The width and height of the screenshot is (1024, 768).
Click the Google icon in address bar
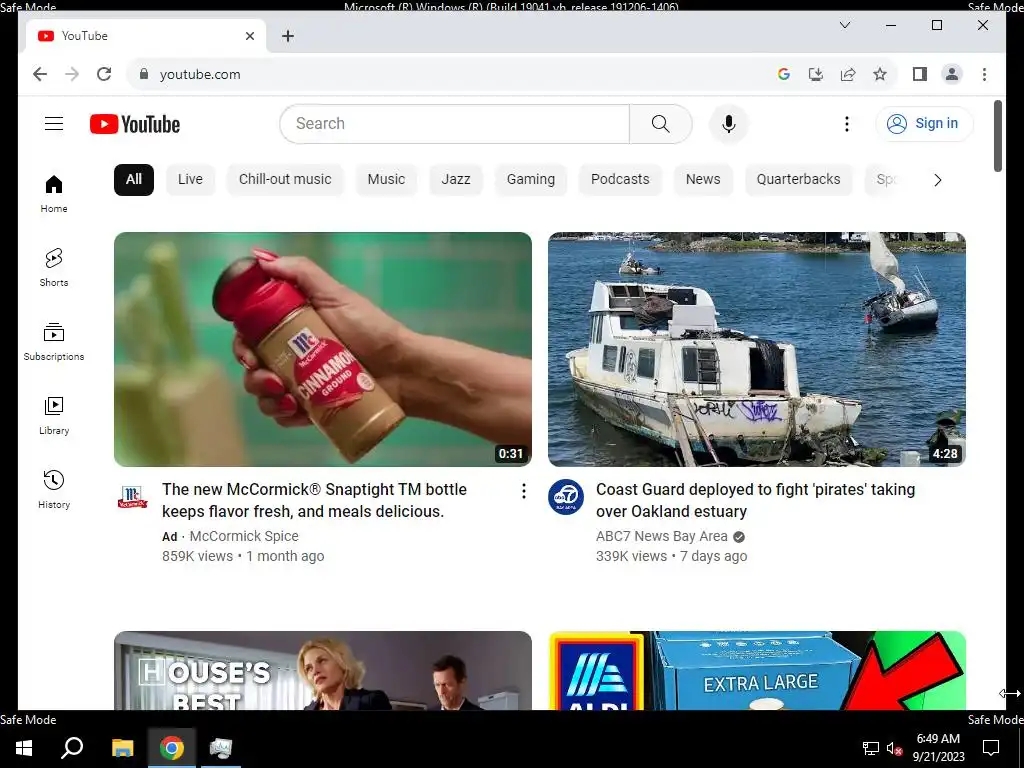tap(784, 74)
